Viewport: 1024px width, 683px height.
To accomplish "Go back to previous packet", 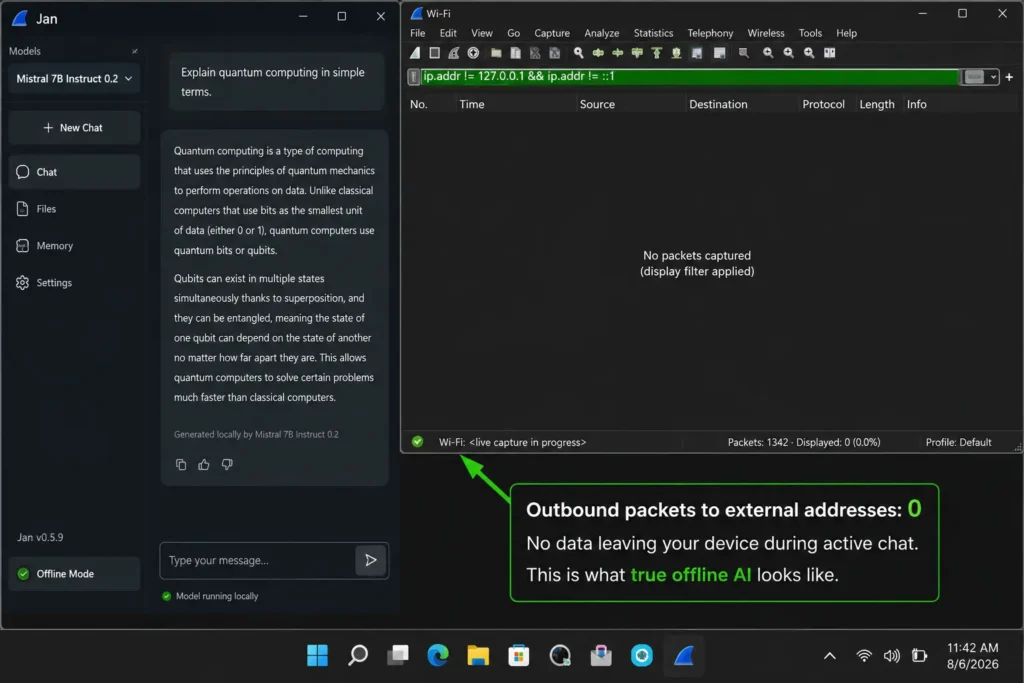I will (598, 53).
